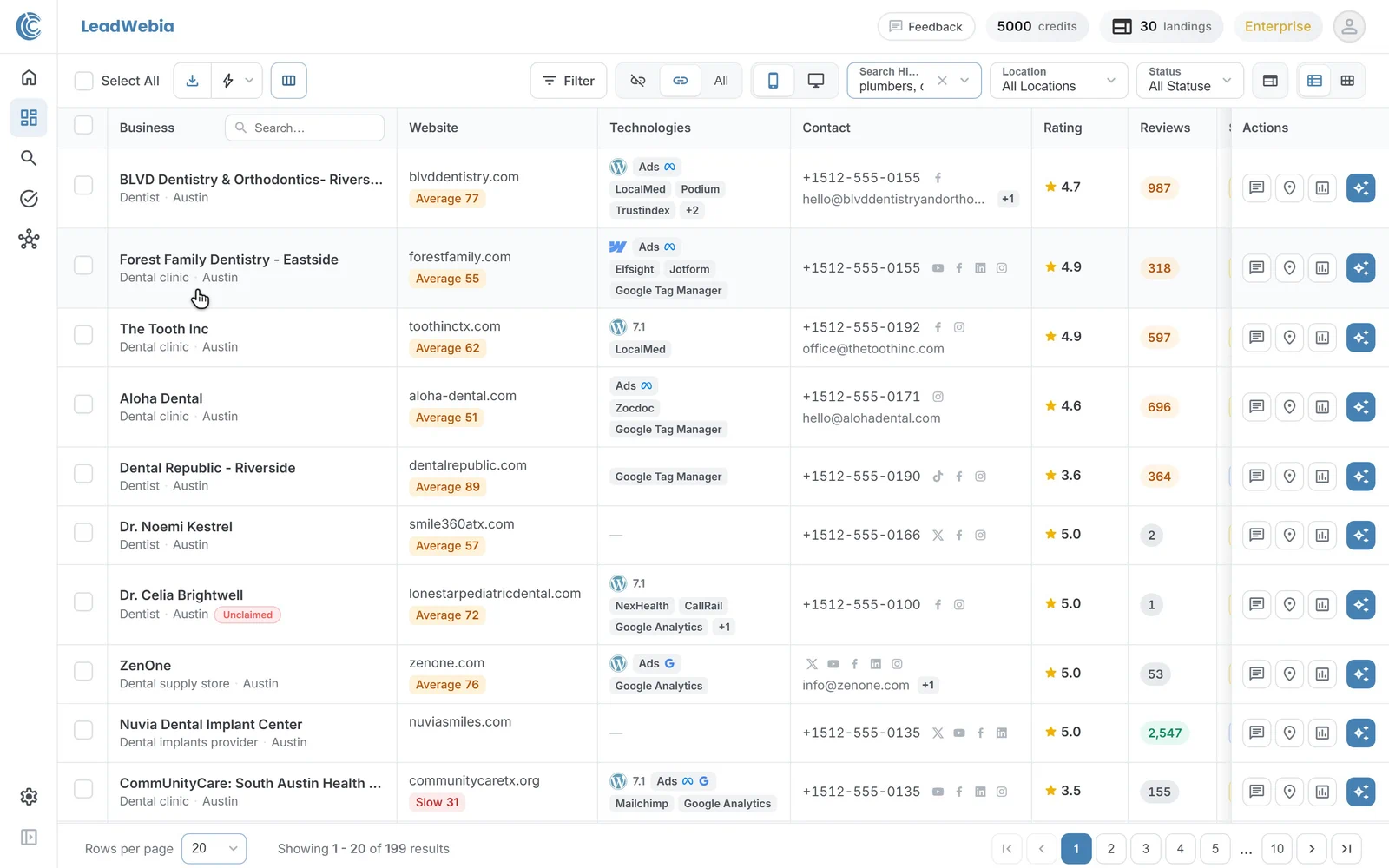Open AI sparkle action for The Tooth Inc
Screen dimensions: 1389x868
(1361, 337)
